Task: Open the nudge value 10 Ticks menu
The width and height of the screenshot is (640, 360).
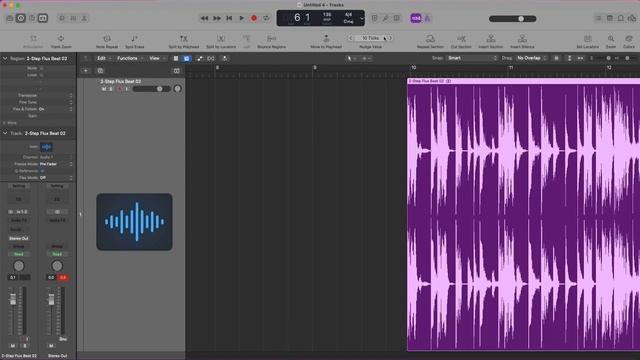Action: pos(371,38)
